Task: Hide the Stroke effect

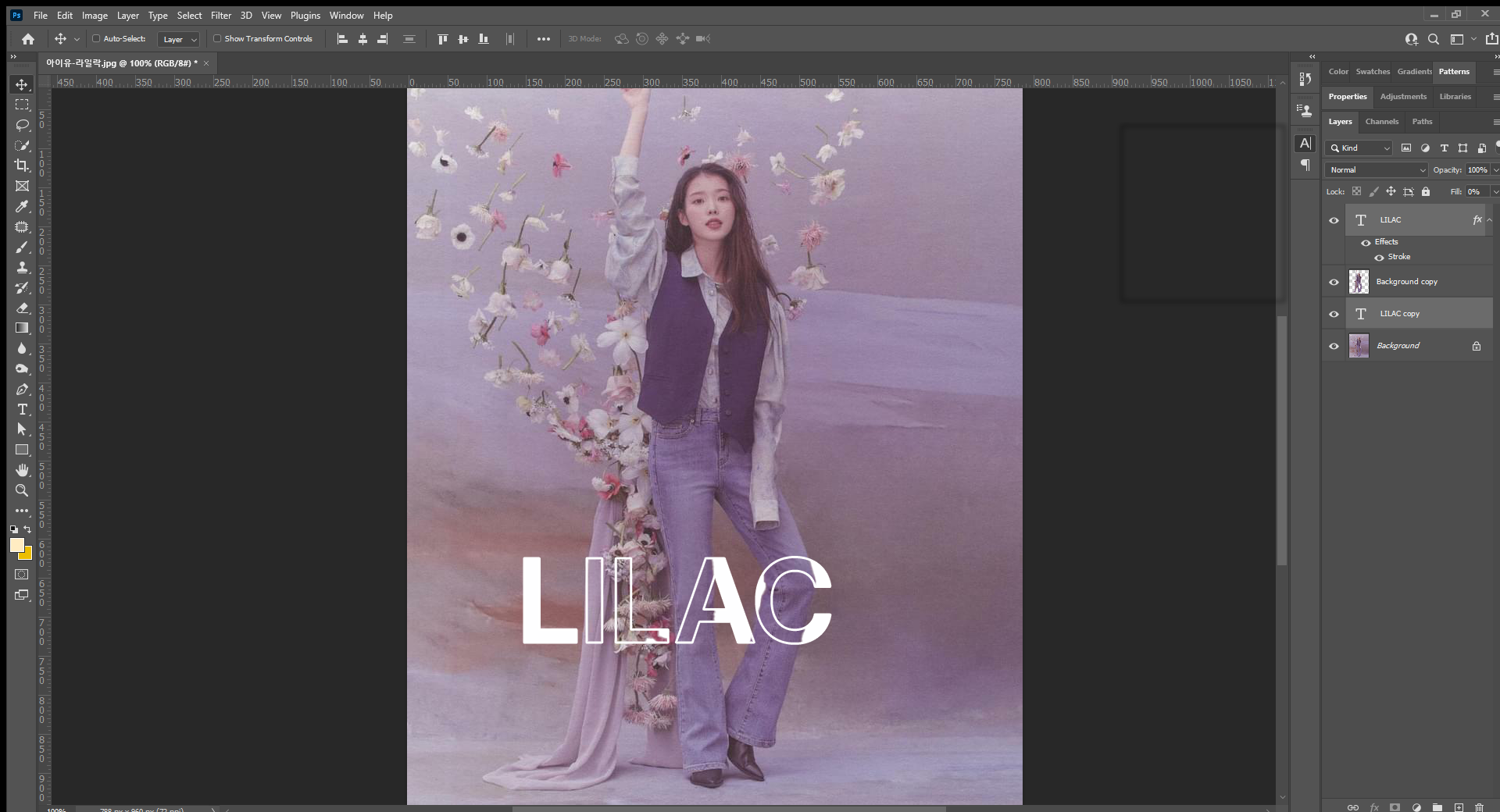Action: pyautogui.click(x=1379, y=258)
